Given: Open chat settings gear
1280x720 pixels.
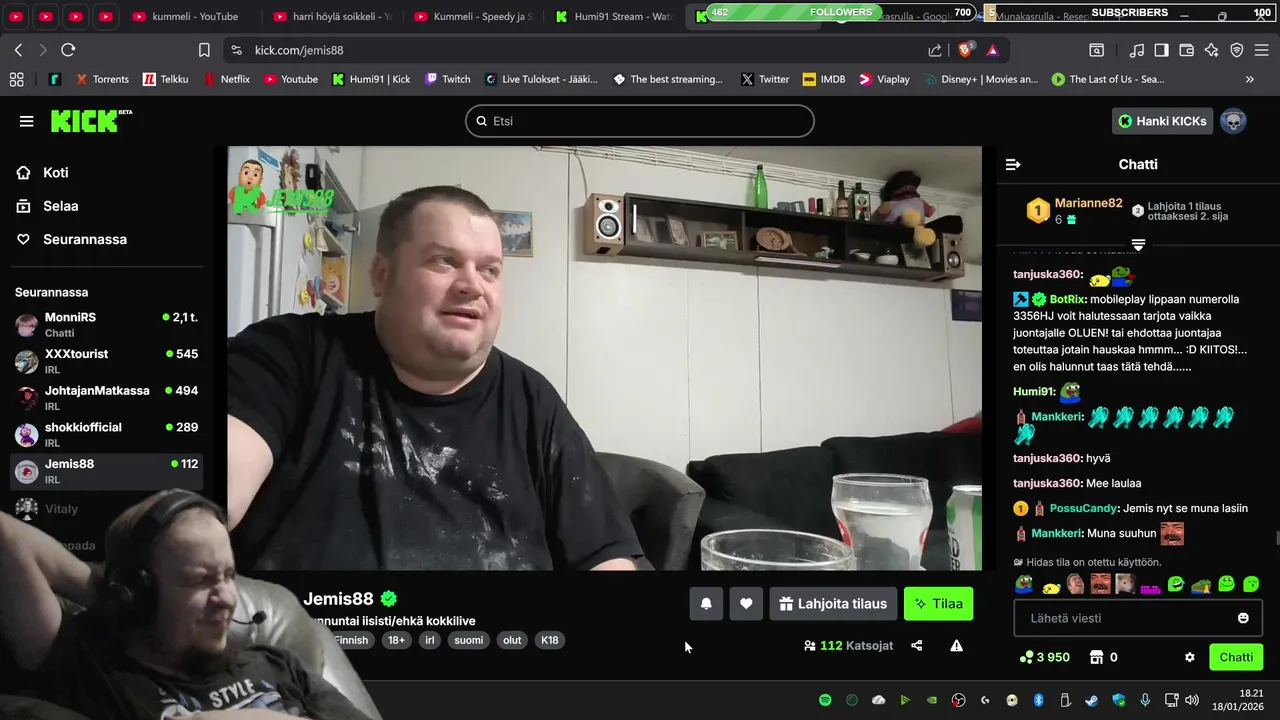Looking at the screenshot, I should [1189, 657].
